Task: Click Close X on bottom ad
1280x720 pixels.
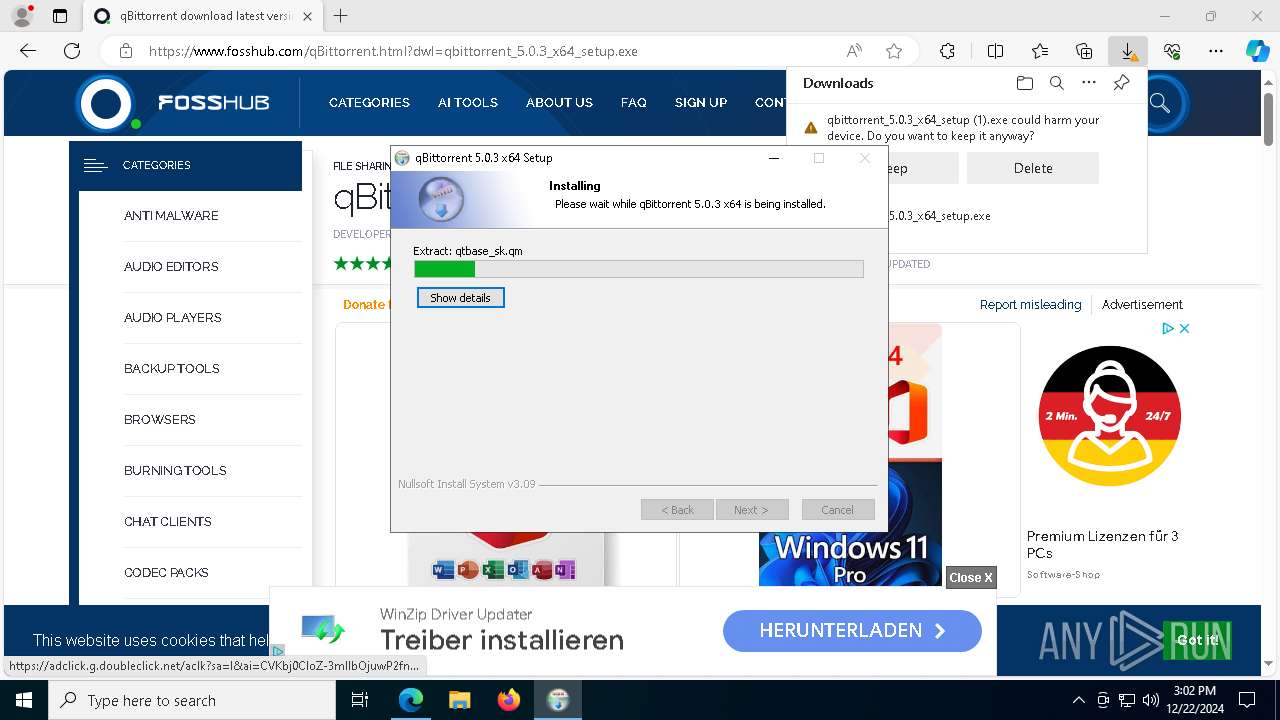Action: [971, 577]
